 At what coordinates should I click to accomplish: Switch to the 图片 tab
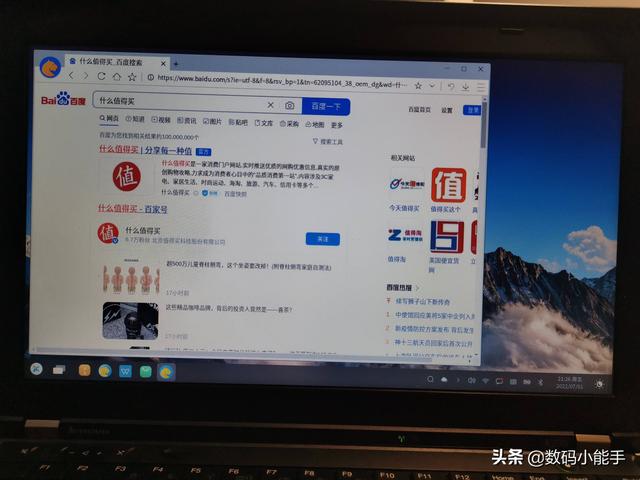tap(212, 121)
